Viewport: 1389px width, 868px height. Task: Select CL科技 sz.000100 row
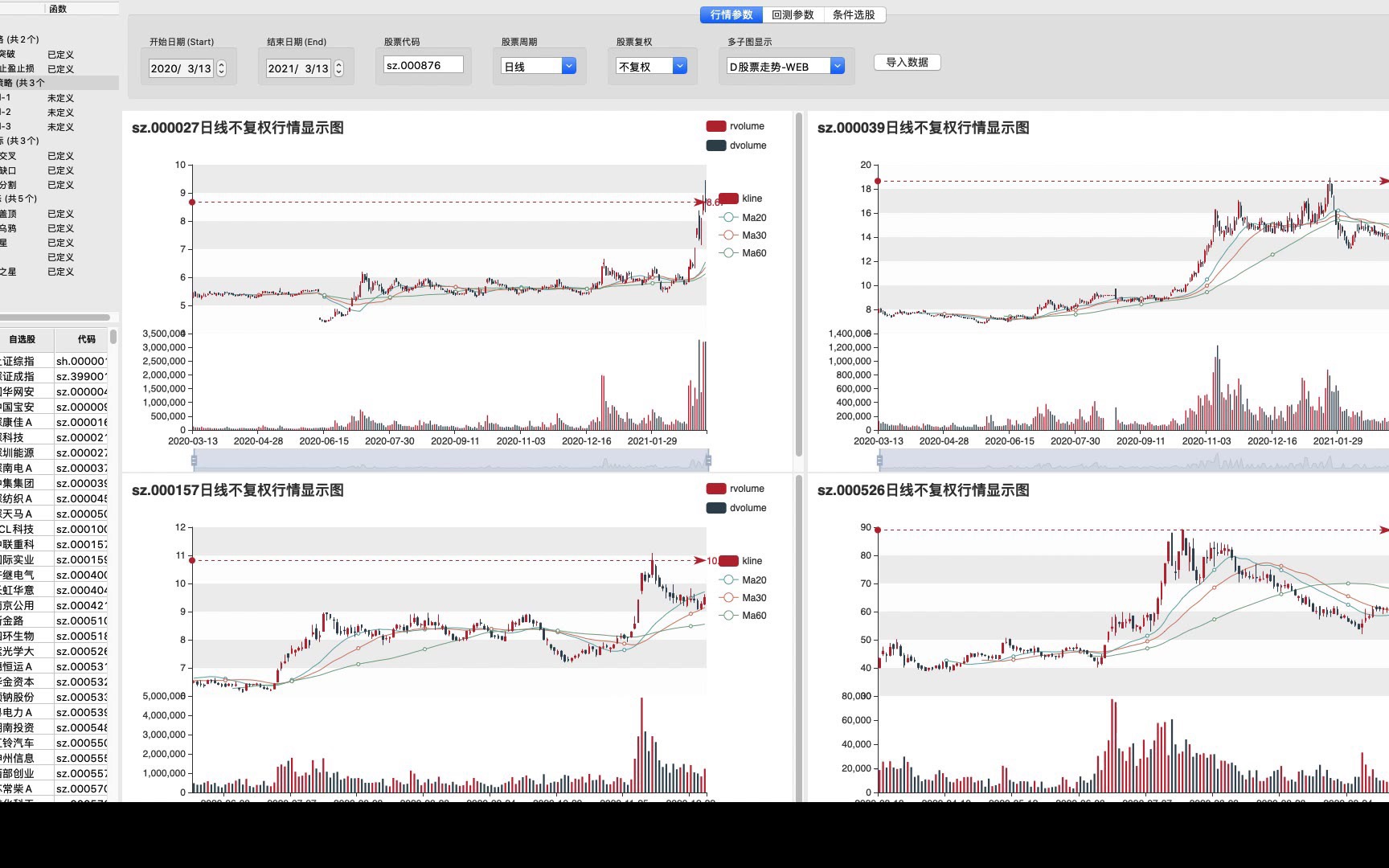click(x=54, y=529)
